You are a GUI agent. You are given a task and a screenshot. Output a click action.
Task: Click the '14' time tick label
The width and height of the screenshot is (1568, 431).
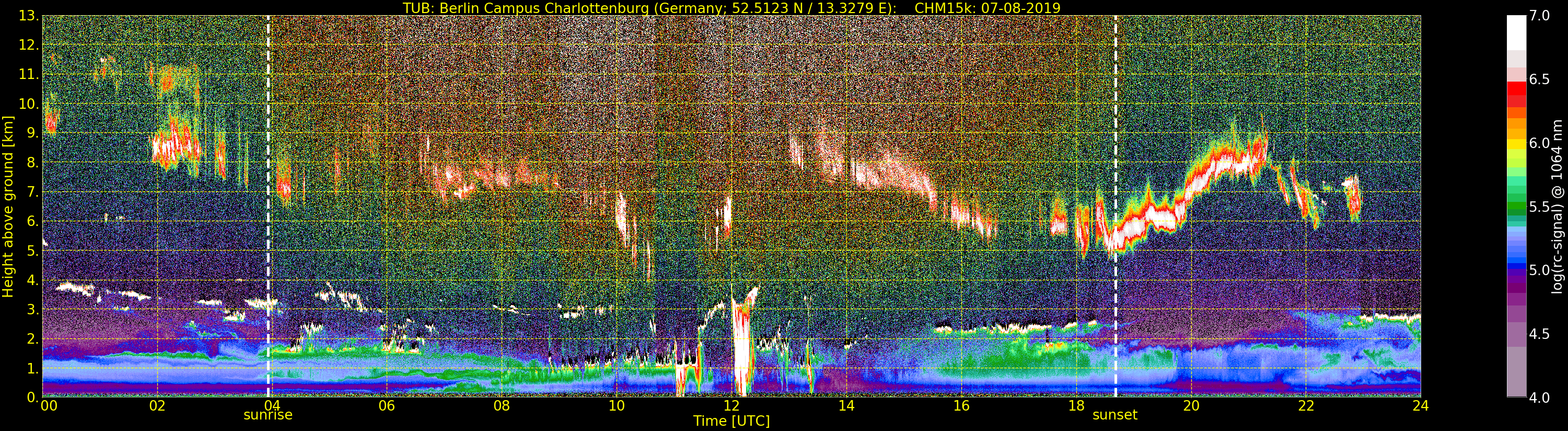[x=846, y=405]
